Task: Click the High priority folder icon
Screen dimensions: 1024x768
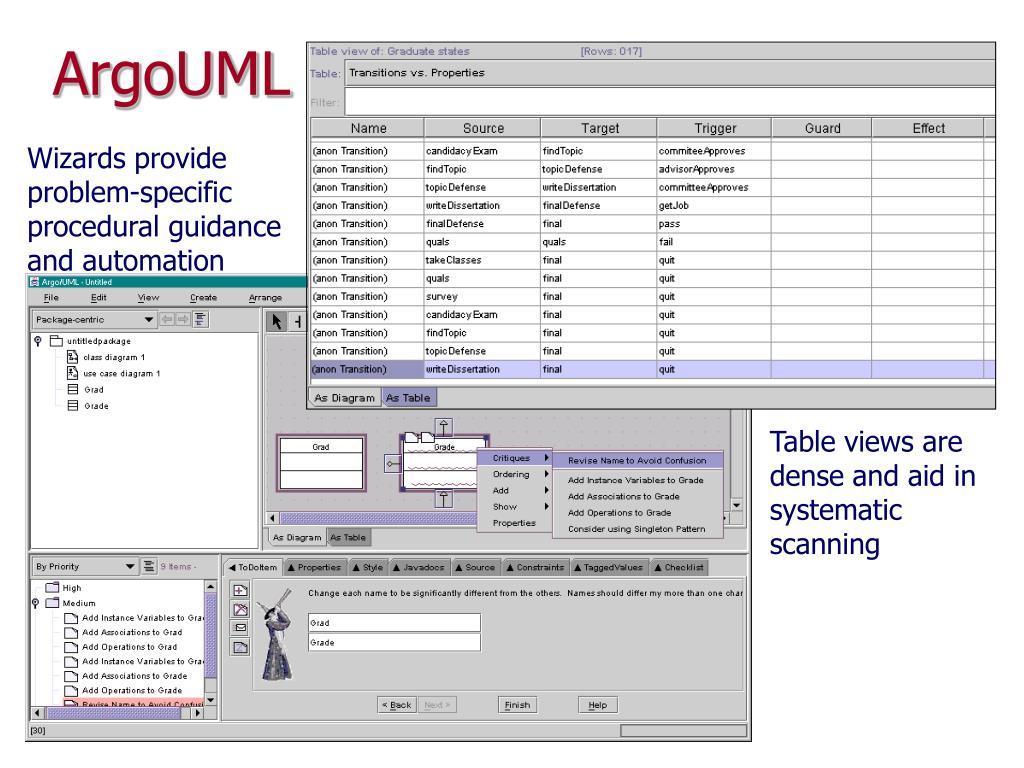Action: [52, 588]
